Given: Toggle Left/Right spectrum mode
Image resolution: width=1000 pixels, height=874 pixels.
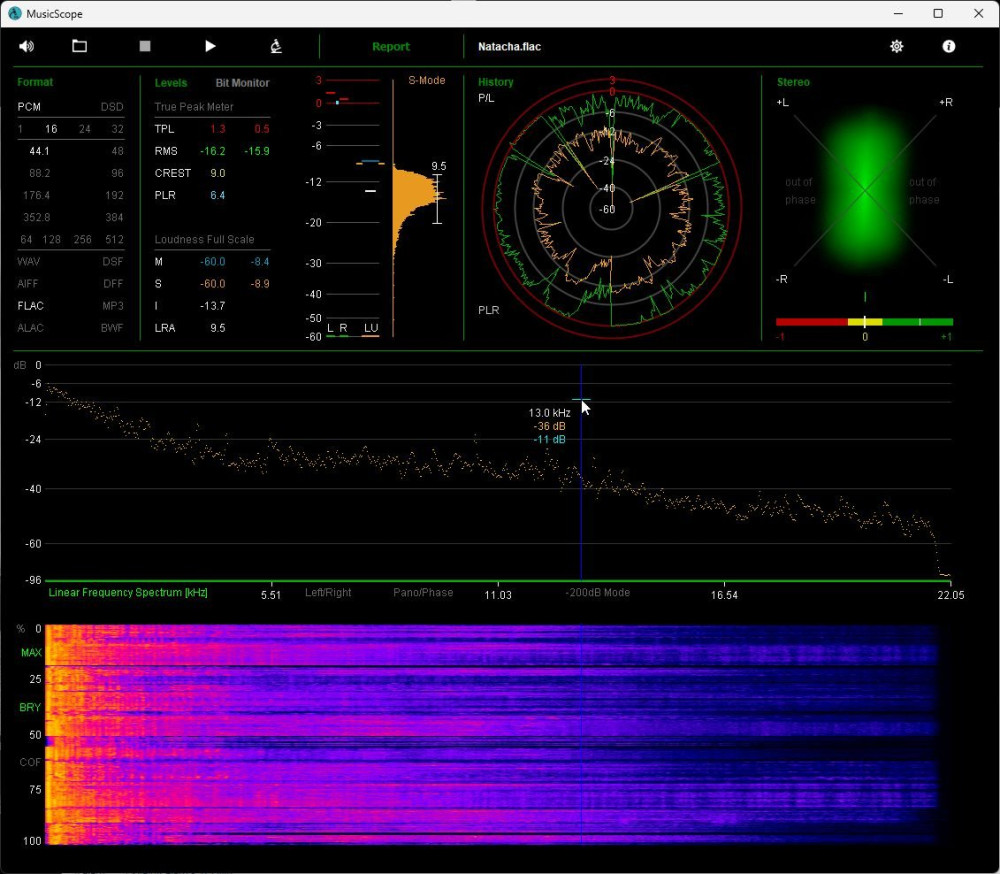Looking at the screenshot, I should pyautogui.click(x=328, y=593).
